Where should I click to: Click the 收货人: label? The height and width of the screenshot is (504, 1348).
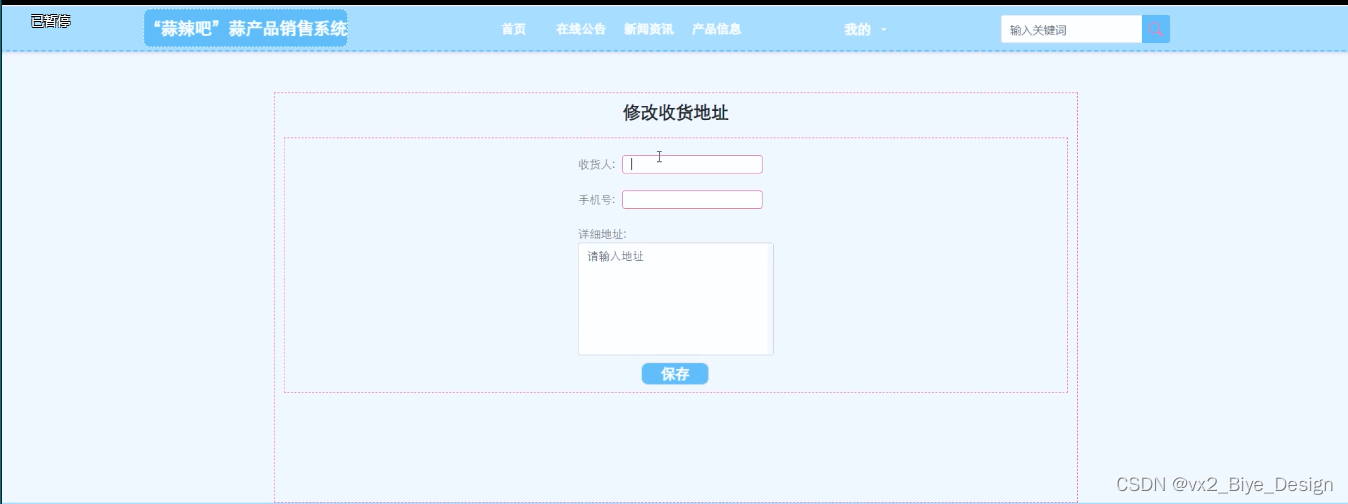(x=597, y=164)
